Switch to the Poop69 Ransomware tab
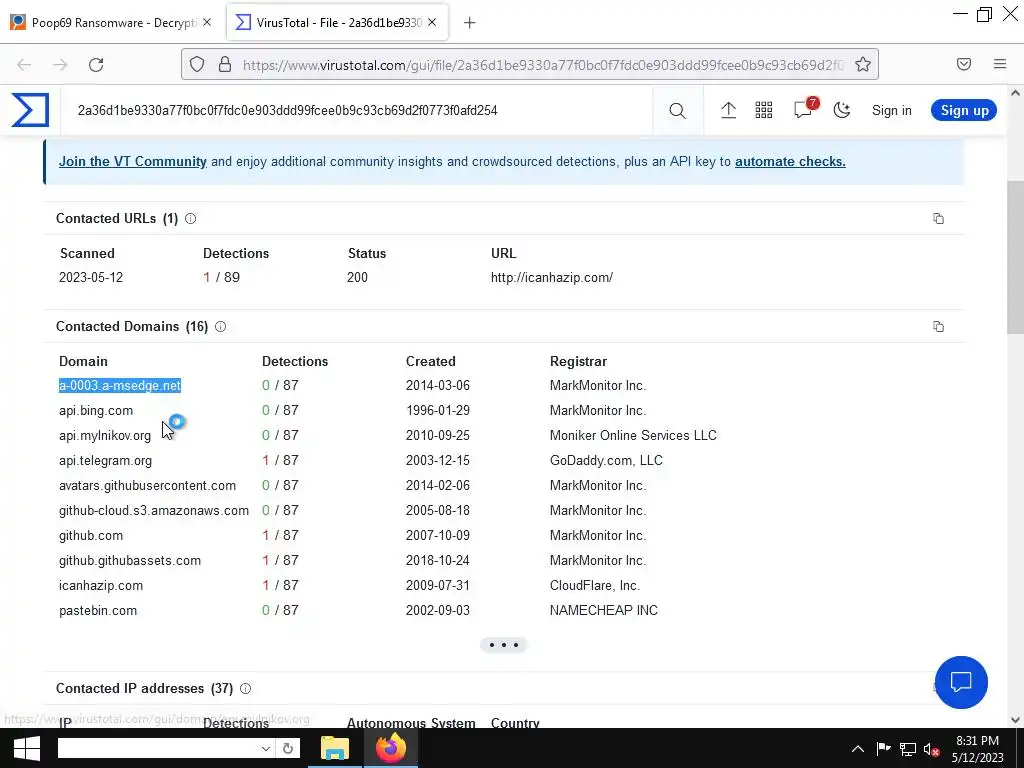The height and width of the screenshot is (768, 1024). 111,23
